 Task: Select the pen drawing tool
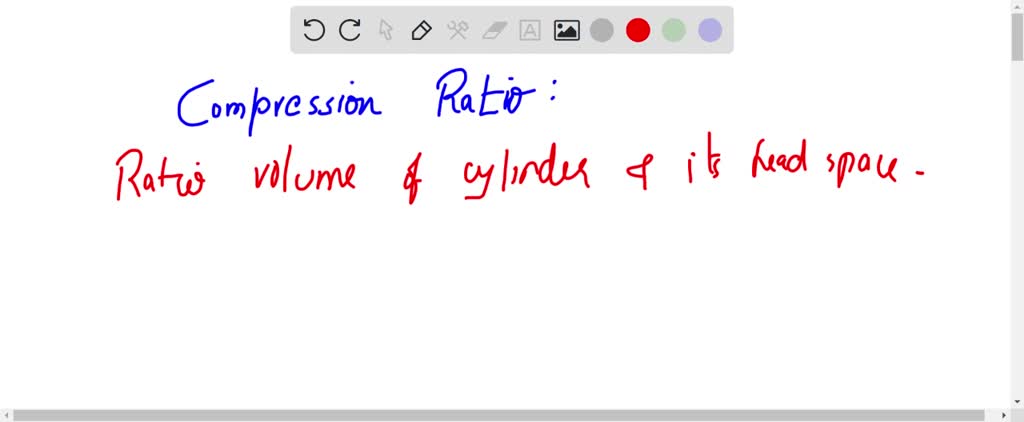(x=422, y=30)
